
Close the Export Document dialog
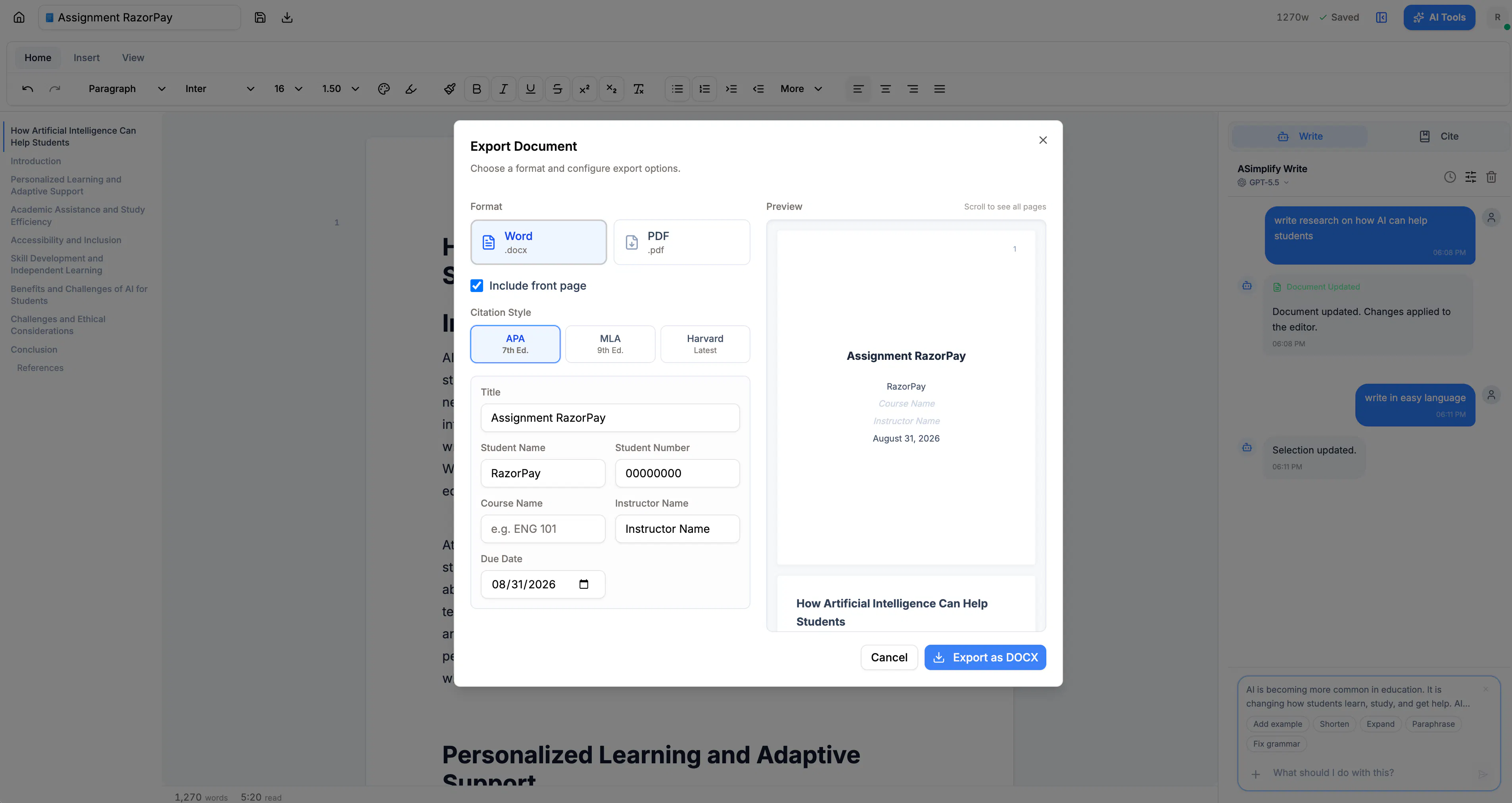1043,140
